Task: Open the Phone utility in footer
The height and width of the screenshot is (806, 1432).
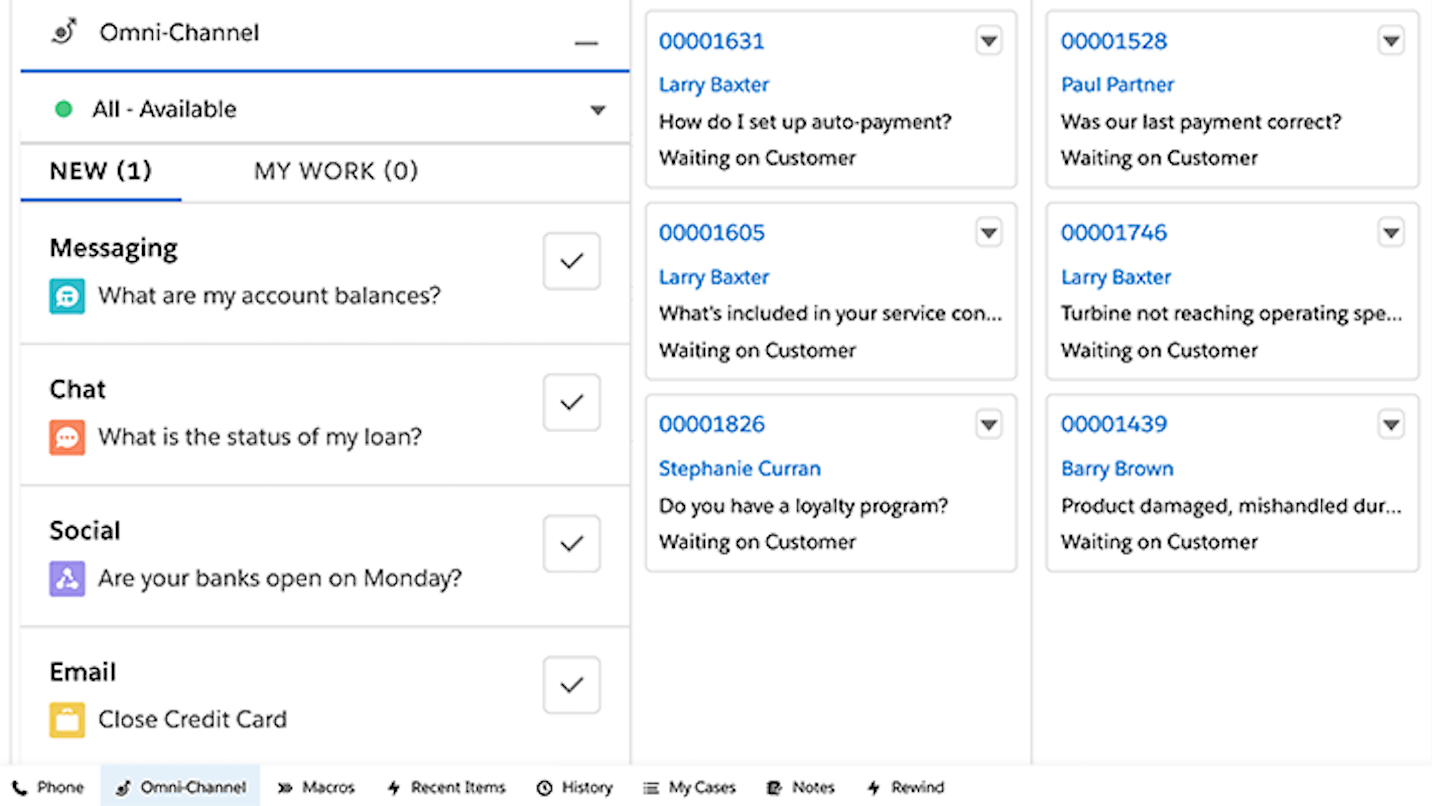Action: pyautogui.click(x=49, y=787)
